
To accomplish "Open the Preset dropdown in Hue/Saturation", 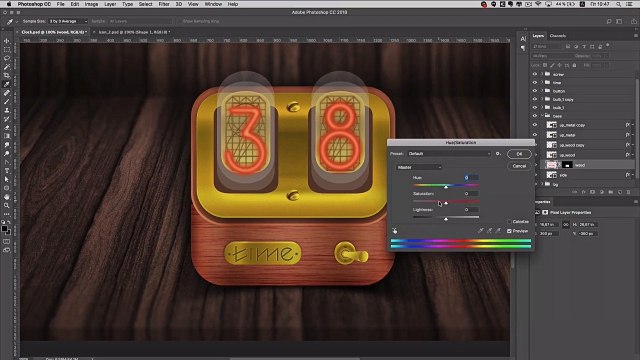I will point(449,153).
